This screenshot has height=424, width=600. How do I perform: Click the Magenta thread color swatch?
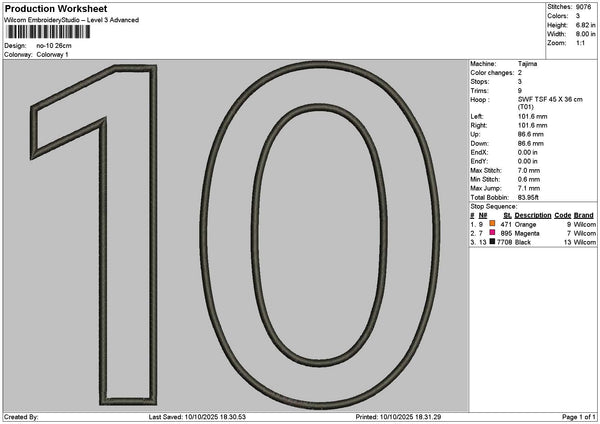[x=492, y=233]
